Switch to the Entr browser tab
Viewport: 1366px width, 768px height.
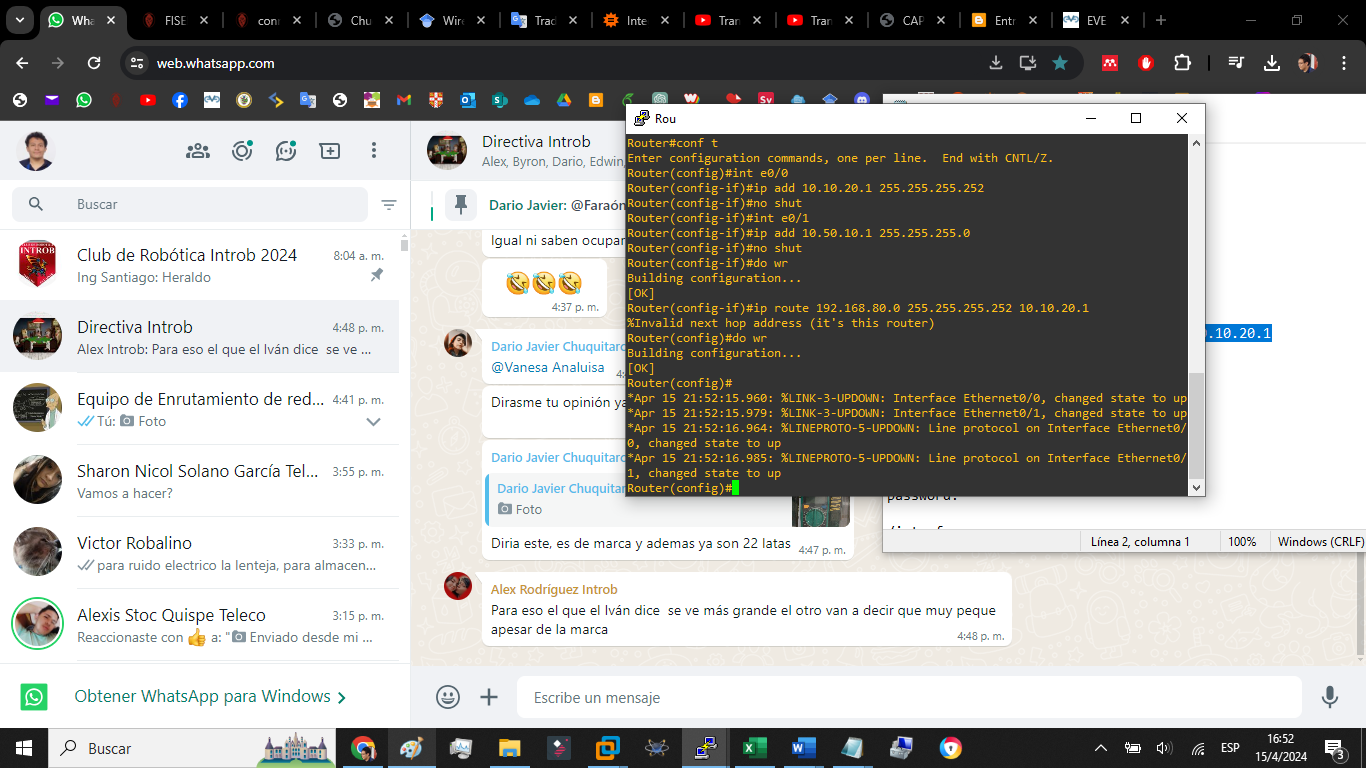pos(1005,20)
